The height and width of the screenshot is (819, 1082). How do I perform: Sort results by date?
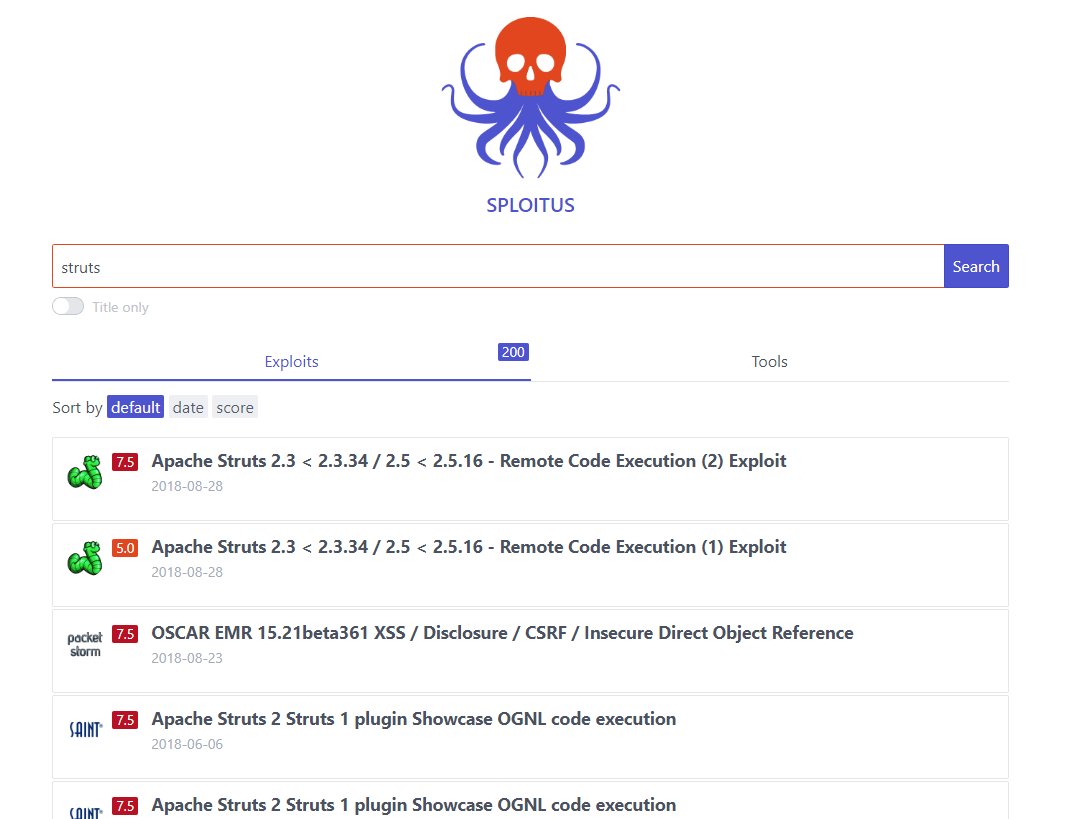click(x=188, y=407)
